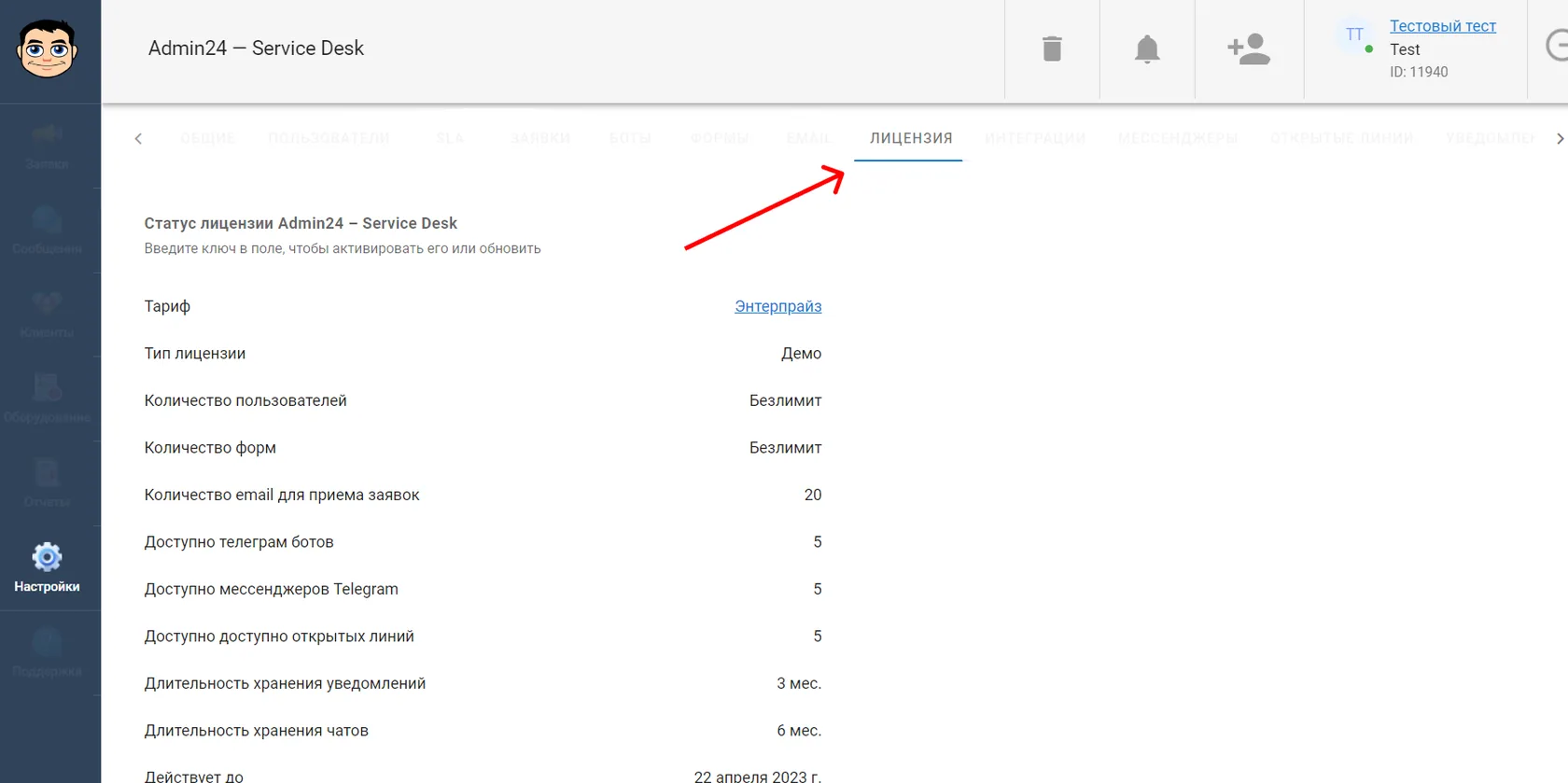Switch to the Интеграции tab
The image size is (1568, 783).
click(x=1035, y=138)
